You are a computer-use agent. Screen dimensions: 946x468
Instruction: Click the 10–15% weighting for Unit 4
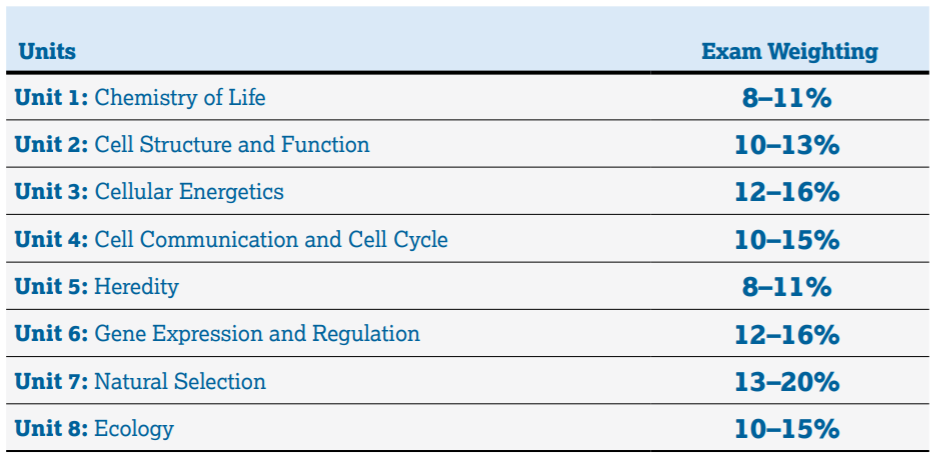787,240
